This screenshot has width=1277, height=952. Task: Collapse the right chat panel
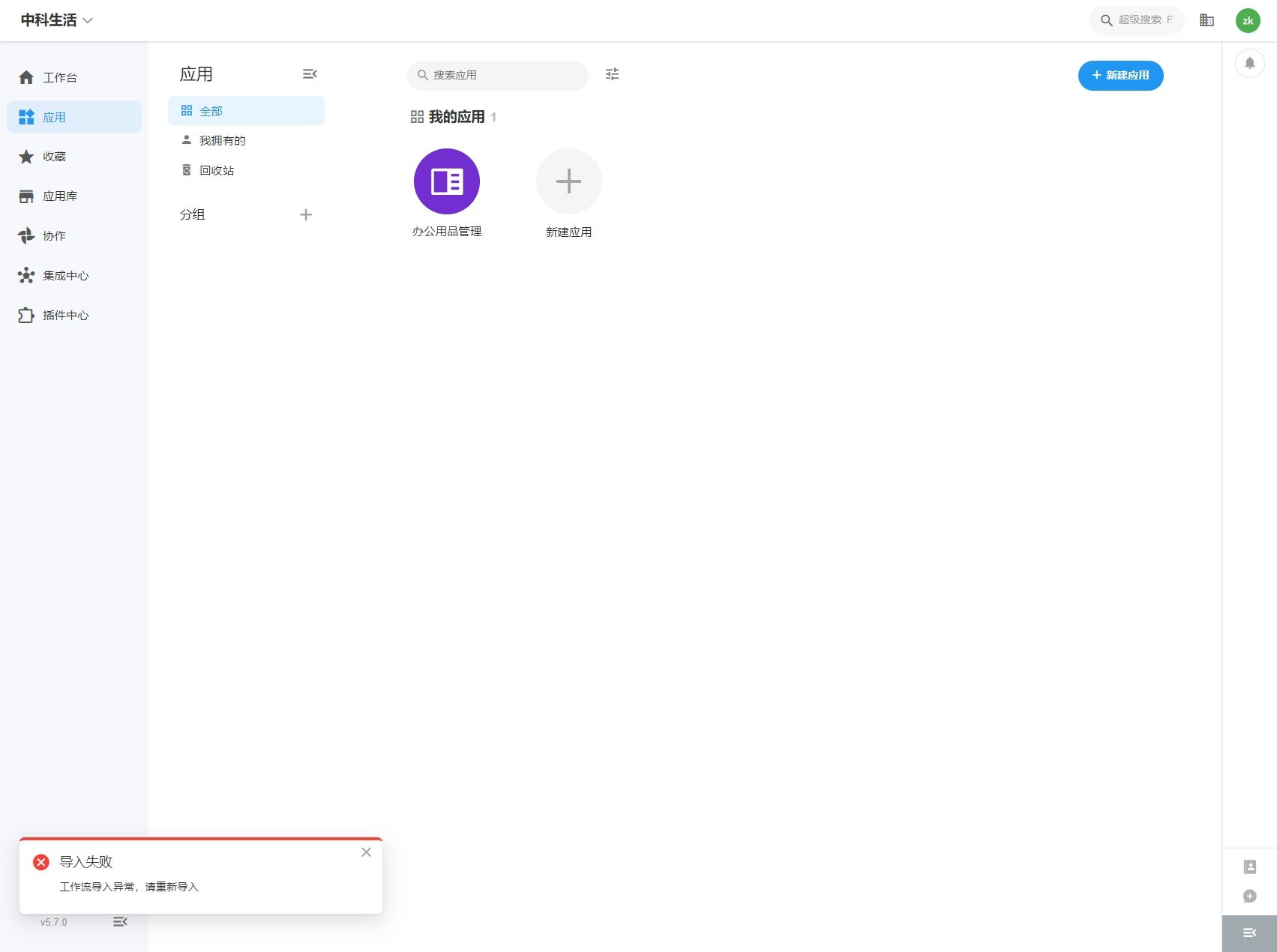[x=1249, y=933]
